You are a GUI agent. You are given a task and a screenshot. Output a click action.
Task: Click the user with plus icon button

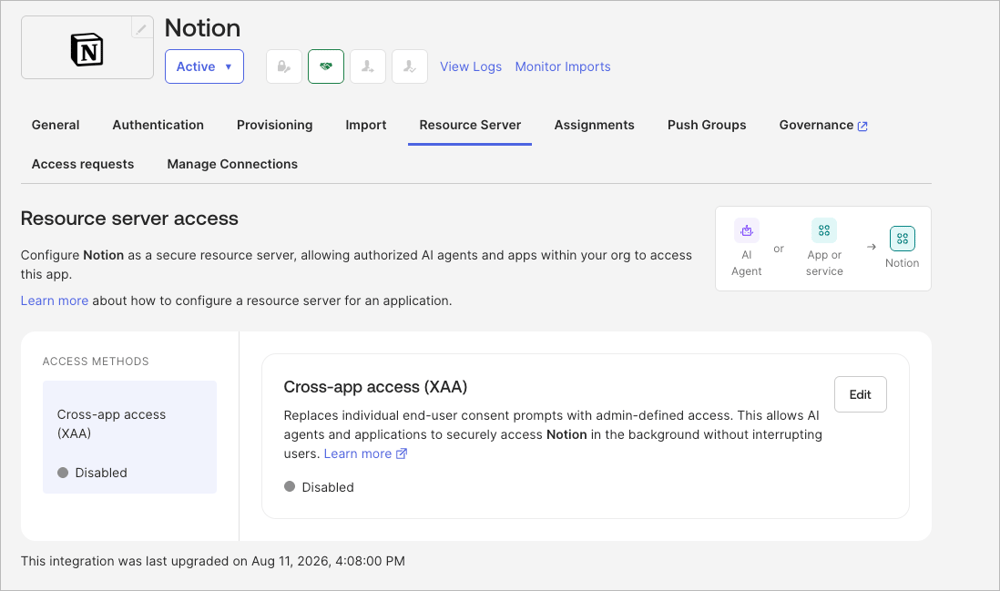(x=368, y=66)
